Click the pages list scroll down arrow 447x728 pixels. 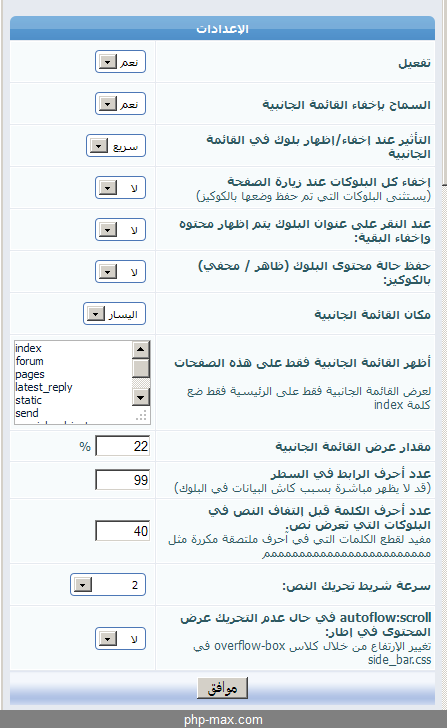141,397
